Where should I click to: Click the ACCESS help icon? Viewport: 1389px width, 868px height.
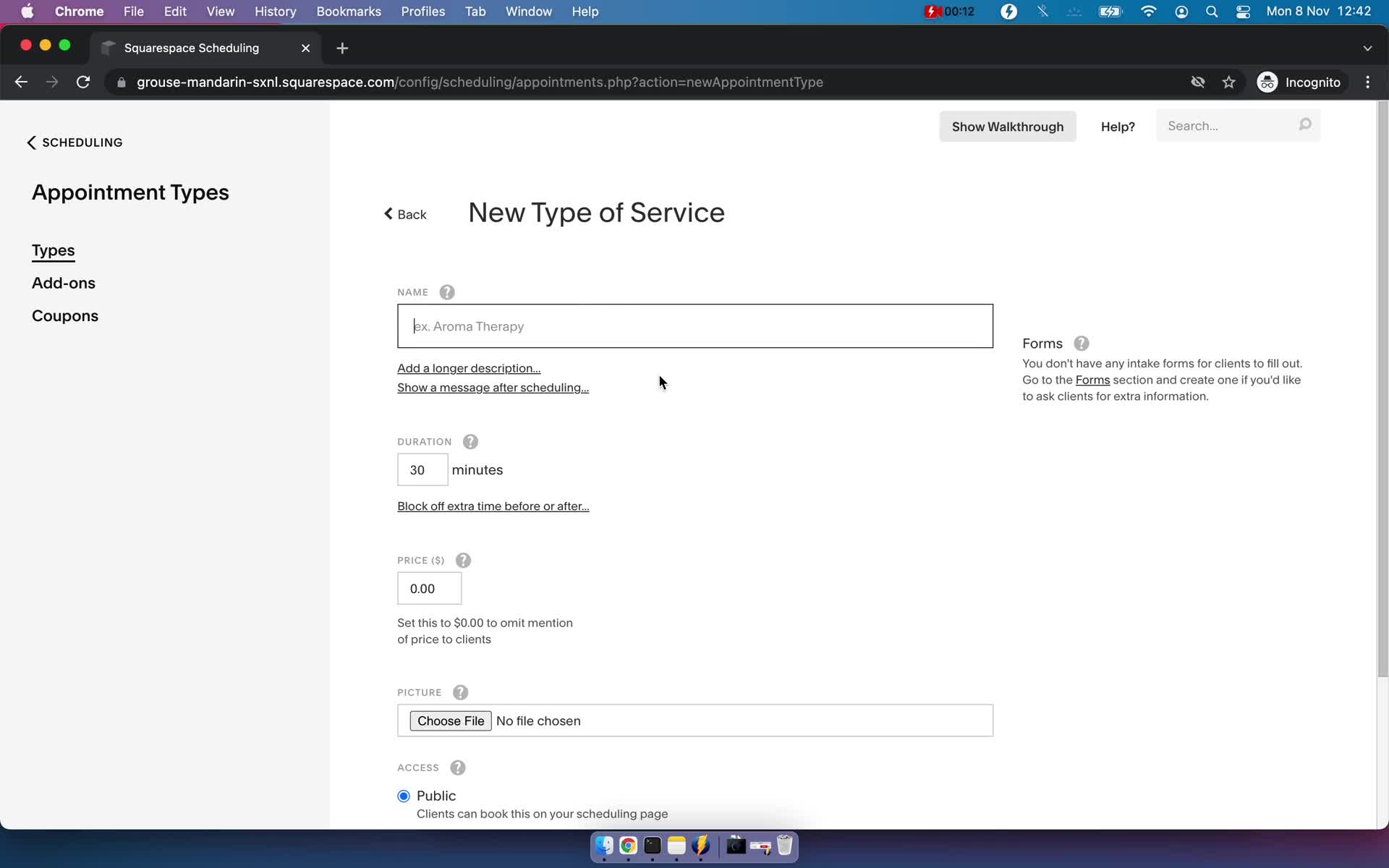point(458,767)
